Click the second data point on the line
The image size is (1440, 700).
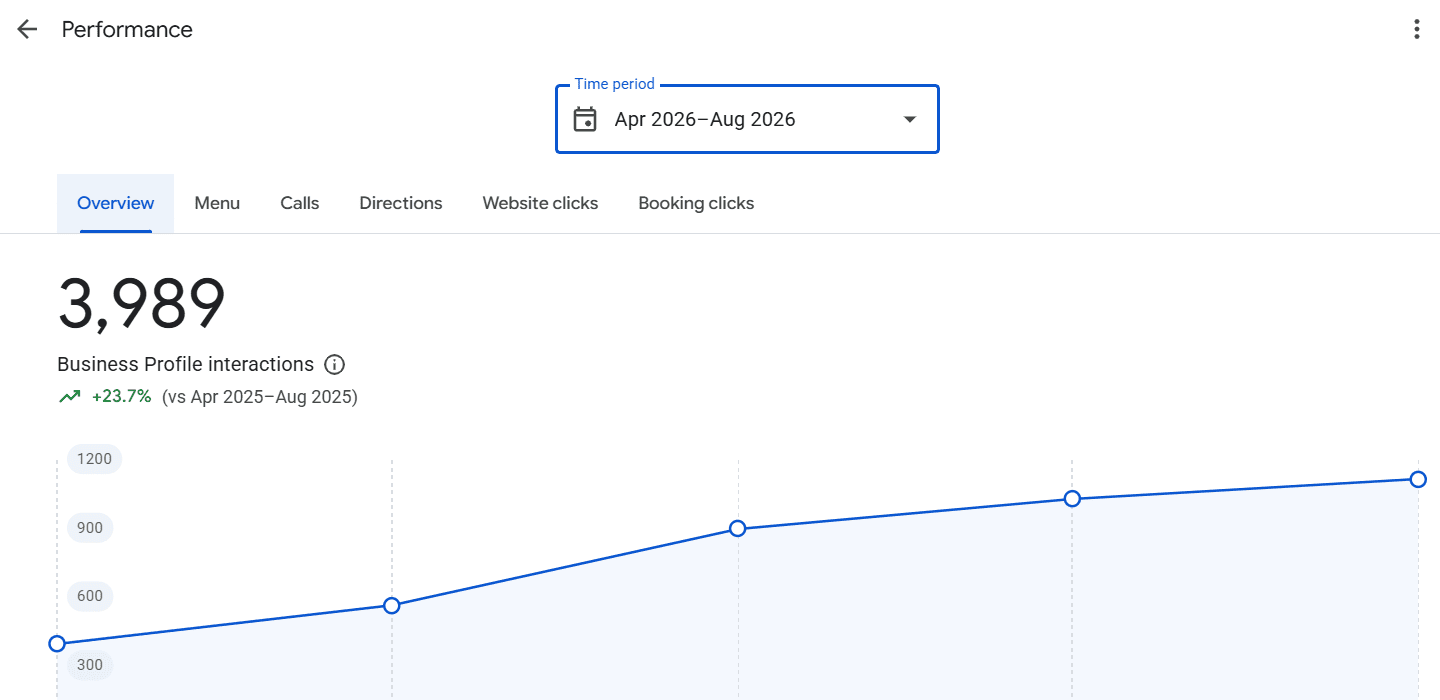coord(392,606)
